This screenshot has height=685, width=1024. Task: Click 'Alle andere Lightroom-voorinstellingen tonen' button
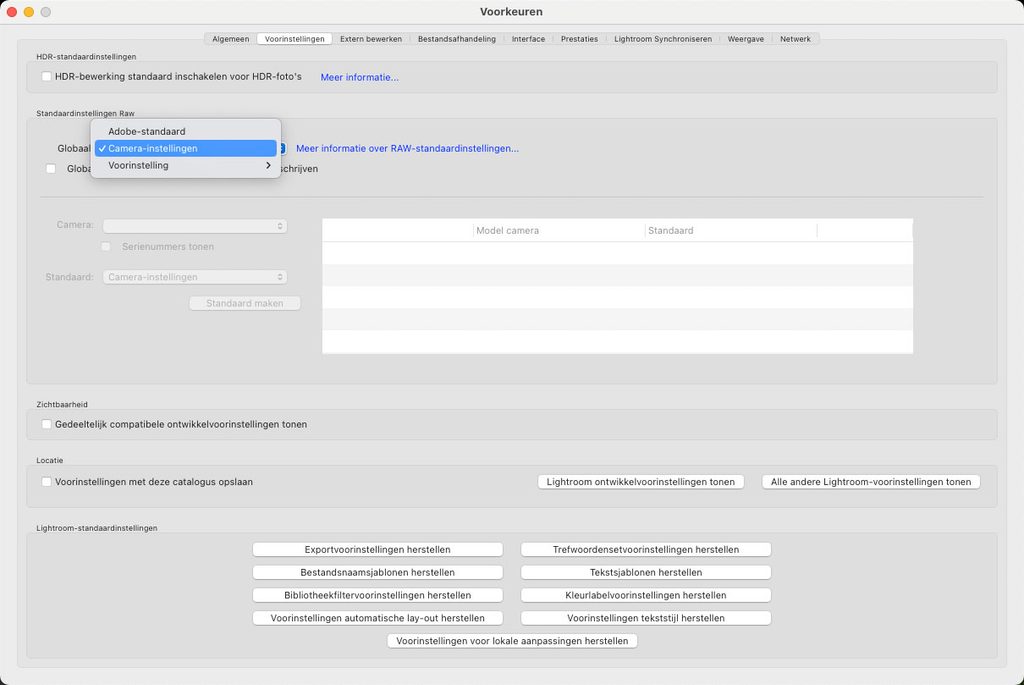click(x=871, y=482)
